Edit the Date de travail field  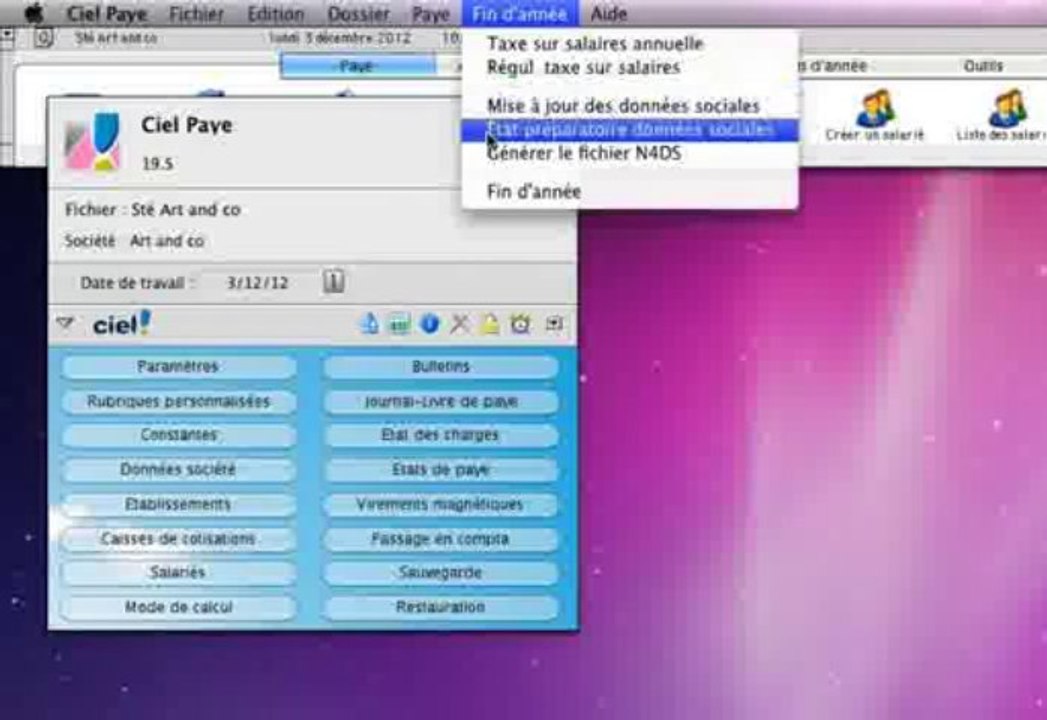point(258,283)
